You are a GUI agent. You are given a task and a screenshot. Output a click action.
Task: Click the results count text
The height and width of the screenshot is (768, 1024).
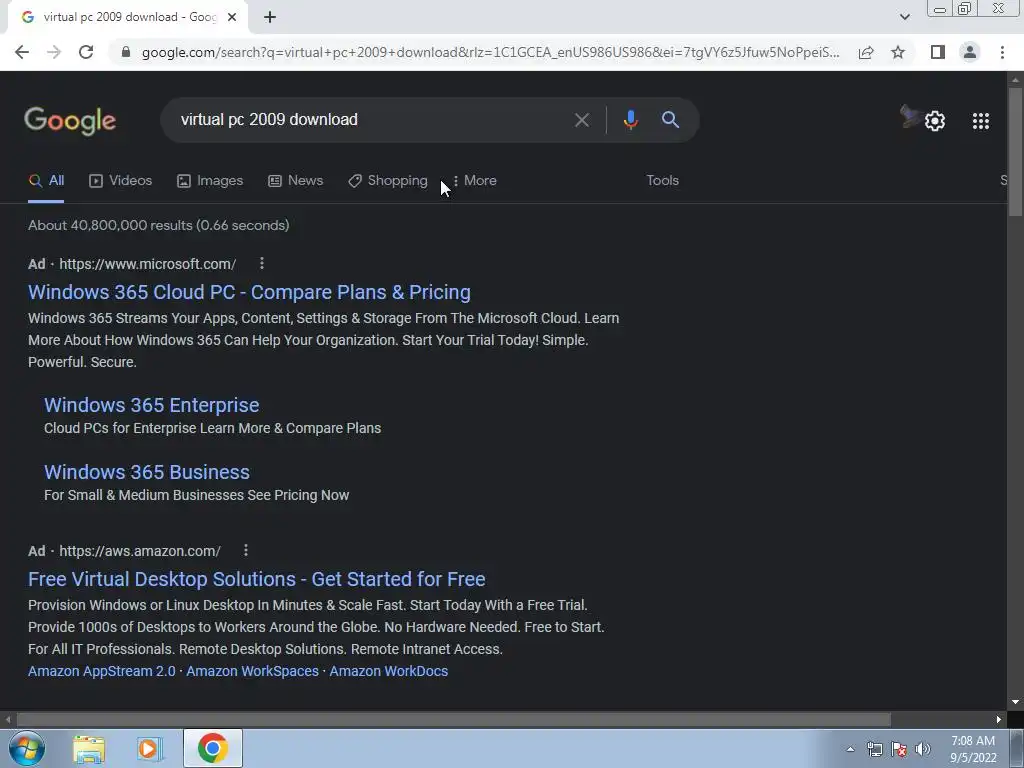point(159,225)
